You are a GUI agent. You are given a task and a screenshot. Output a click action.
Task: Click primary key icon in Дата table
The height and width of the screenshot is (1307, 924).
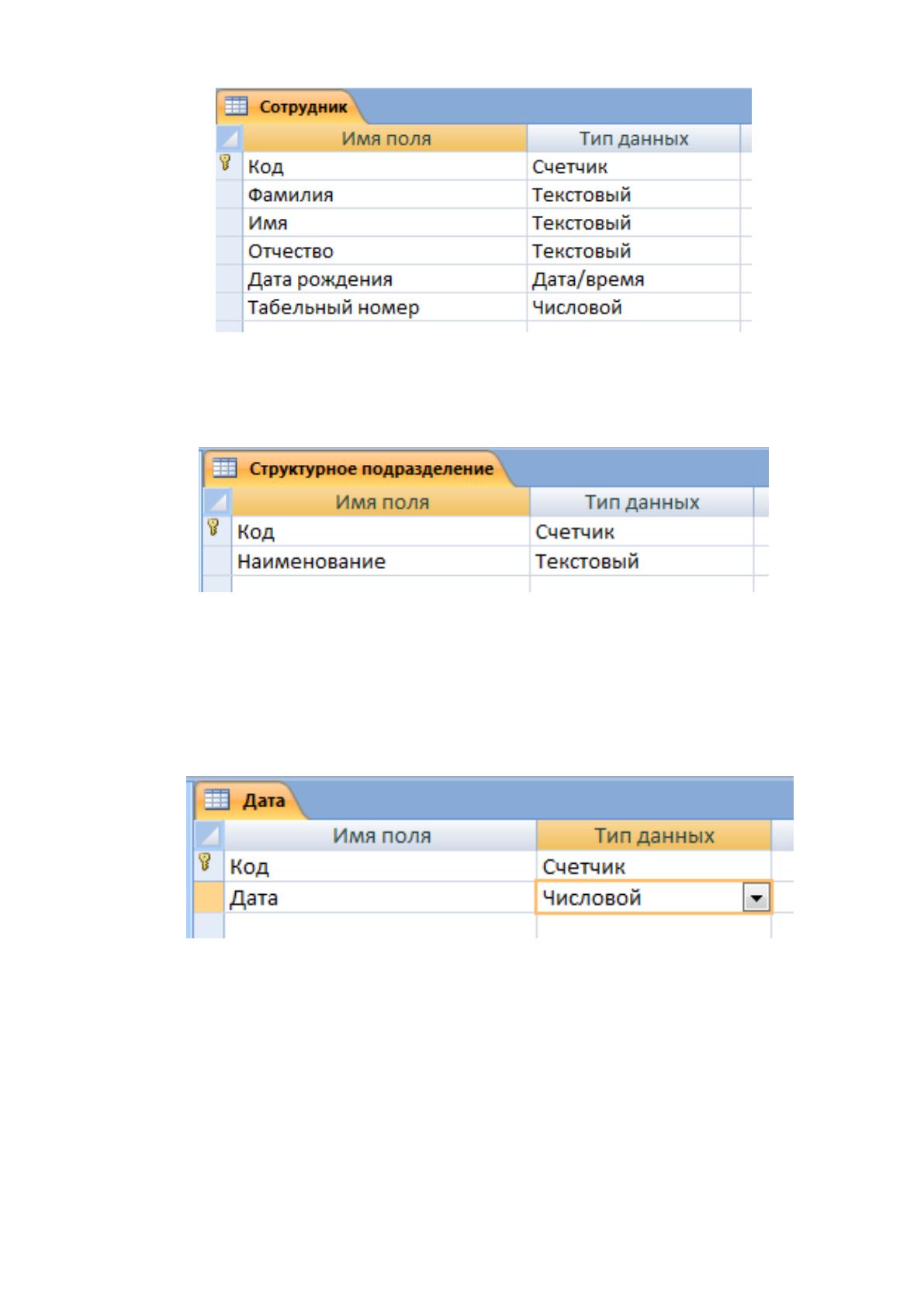205,862
